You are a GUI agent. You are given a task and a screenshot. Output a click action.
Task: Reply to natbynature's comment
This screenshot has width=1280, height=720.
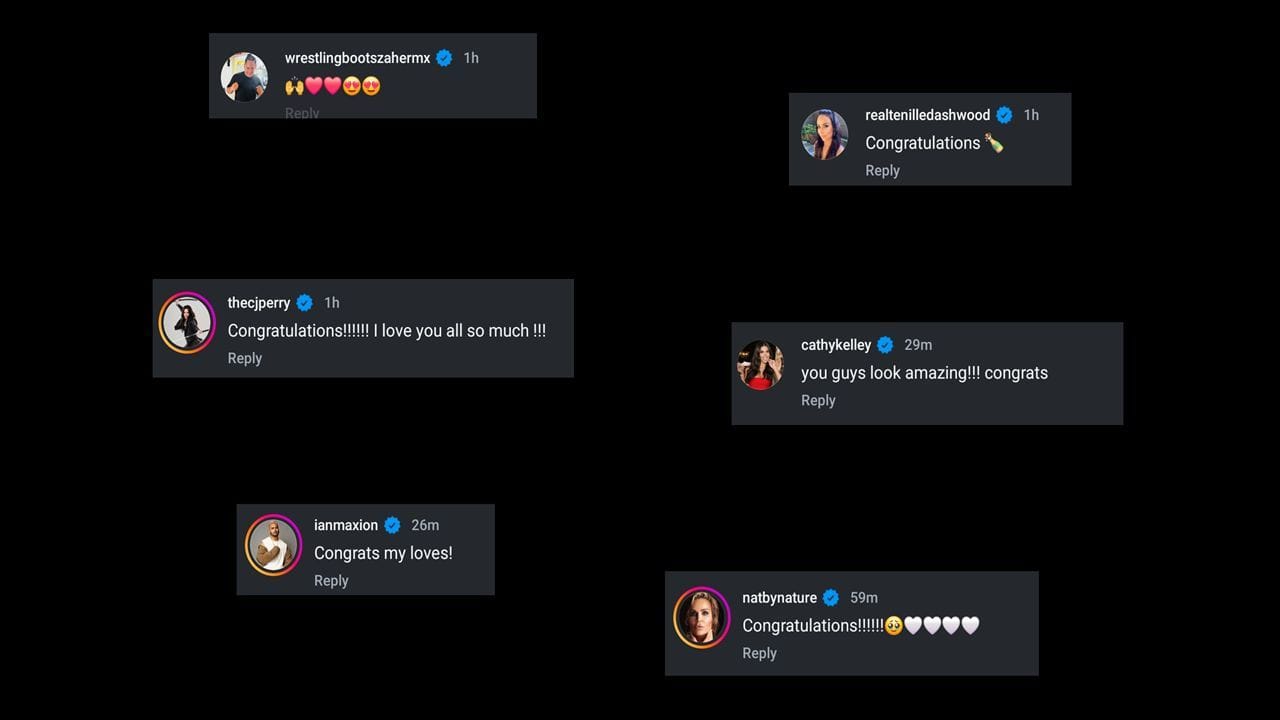pyautogui.click(x=759, y=652)
